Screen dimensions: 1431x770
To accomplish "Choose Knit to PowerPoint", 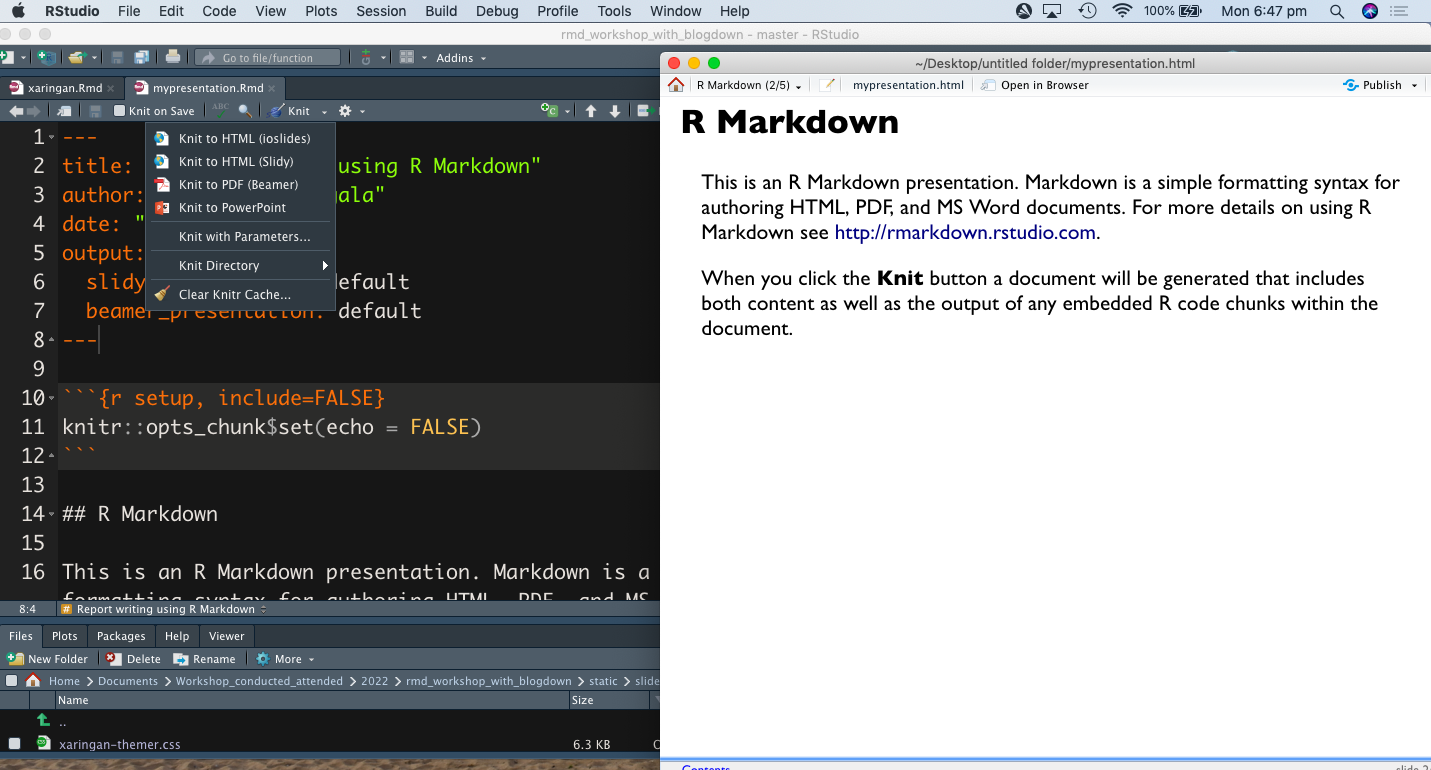I will point(240,207).
